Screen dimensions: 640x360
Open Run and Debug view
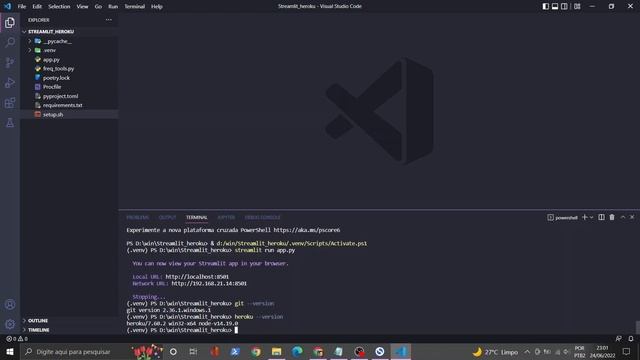click(x=10, y=82)
